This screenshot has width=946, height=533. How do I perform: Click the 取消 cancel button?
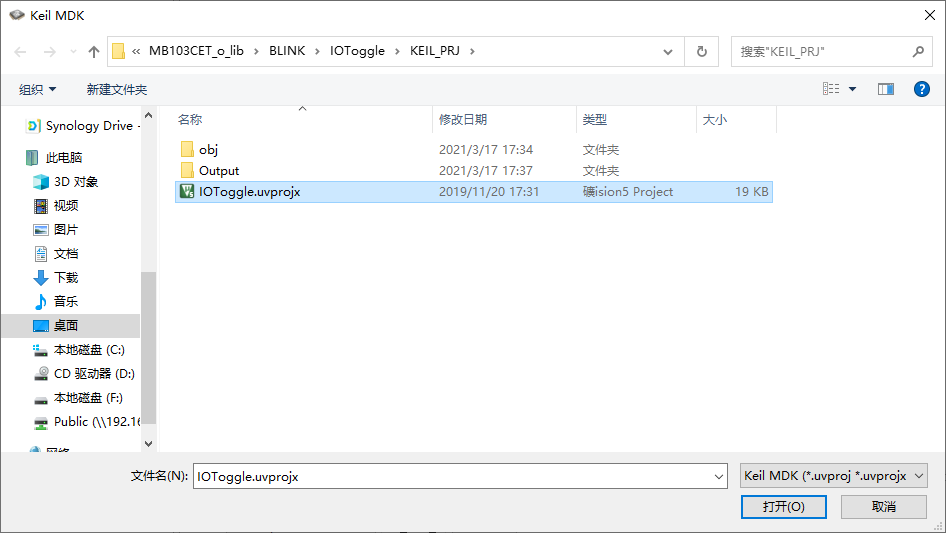click(884, 506)
